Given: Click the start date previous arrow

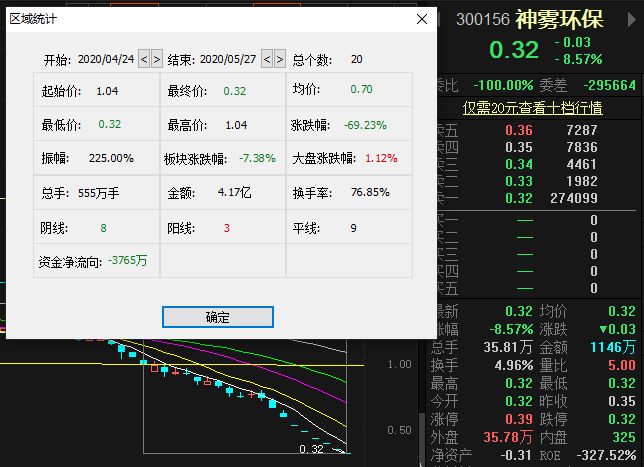Looking at the screenshot, I should 144,60.
